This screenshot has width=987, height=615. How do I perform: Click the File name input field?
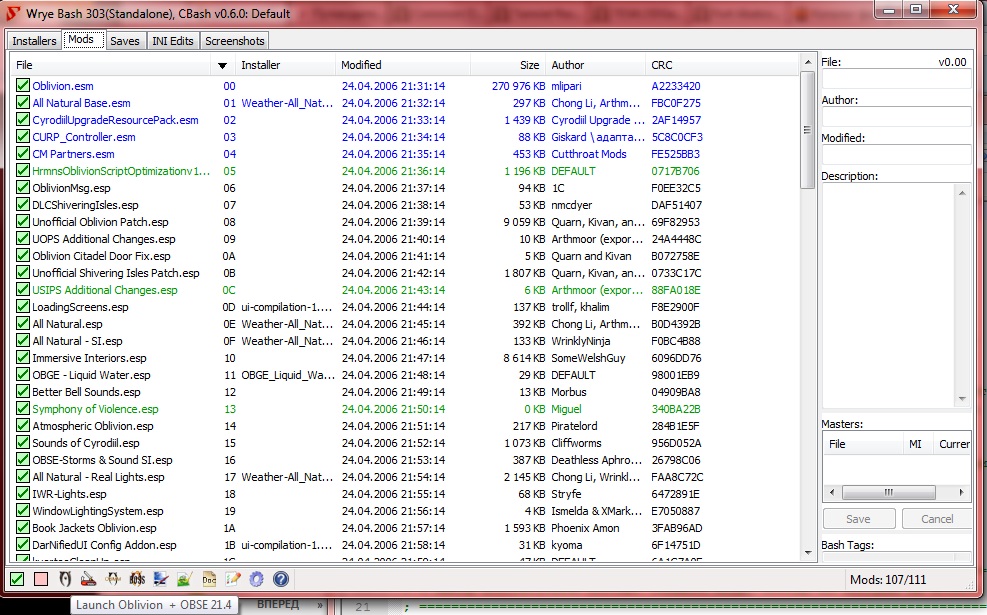896,79
